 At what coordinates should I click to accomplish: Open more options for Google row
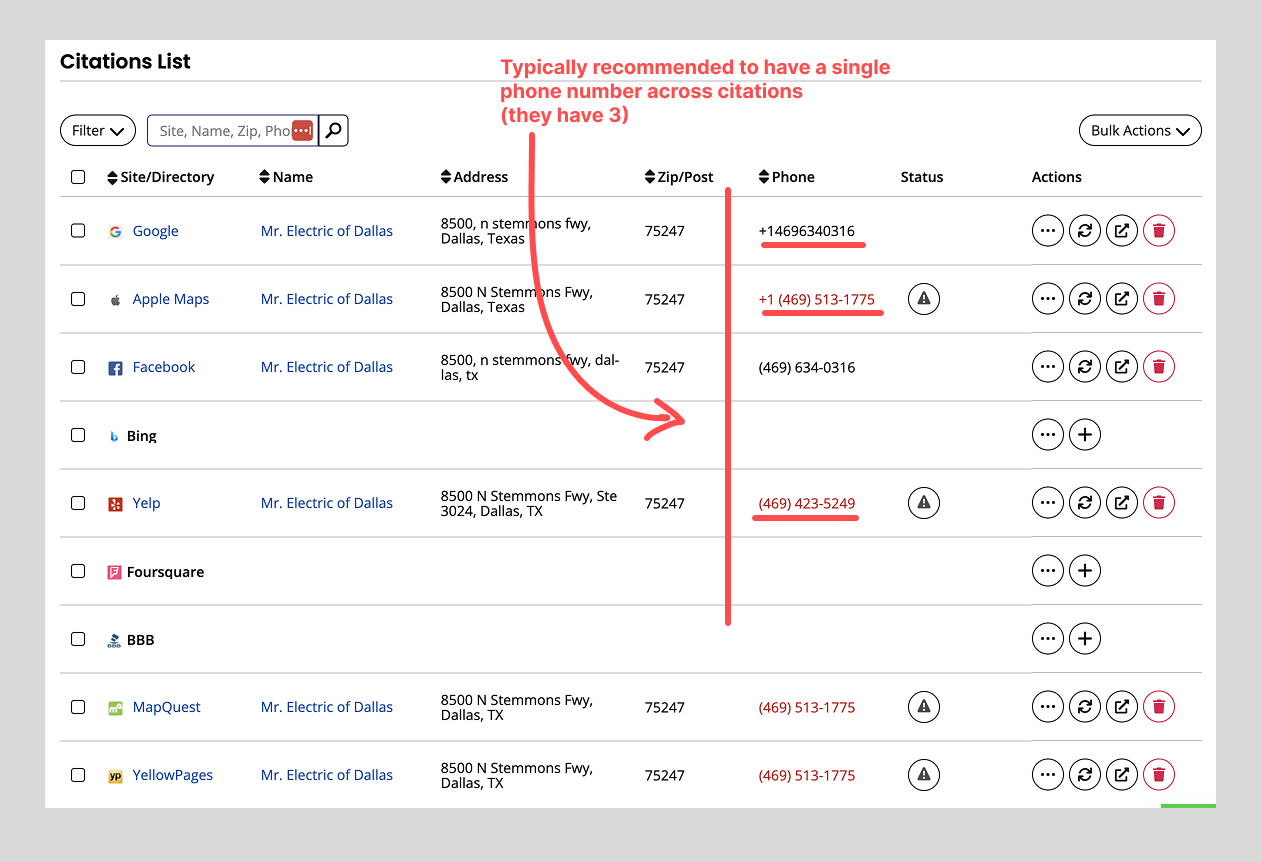(1048, 231)
